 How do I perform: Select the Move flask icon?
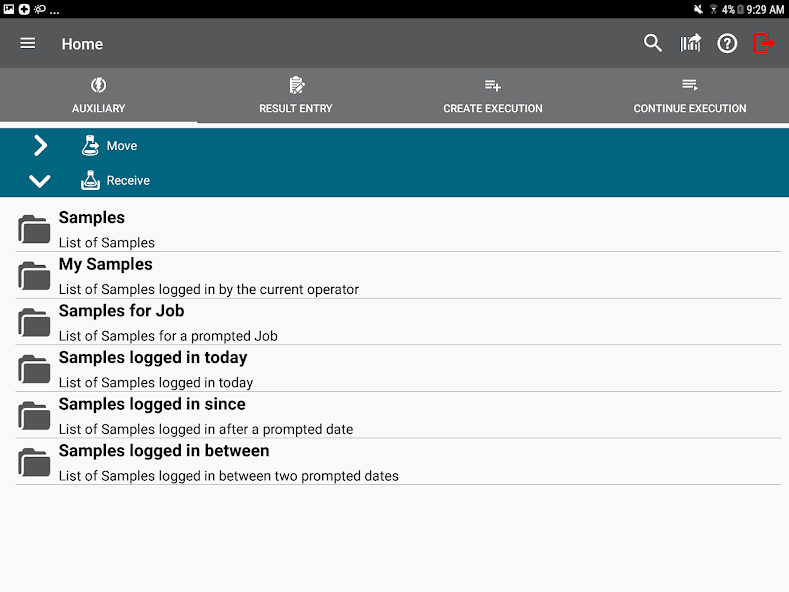tap(90, 146)
